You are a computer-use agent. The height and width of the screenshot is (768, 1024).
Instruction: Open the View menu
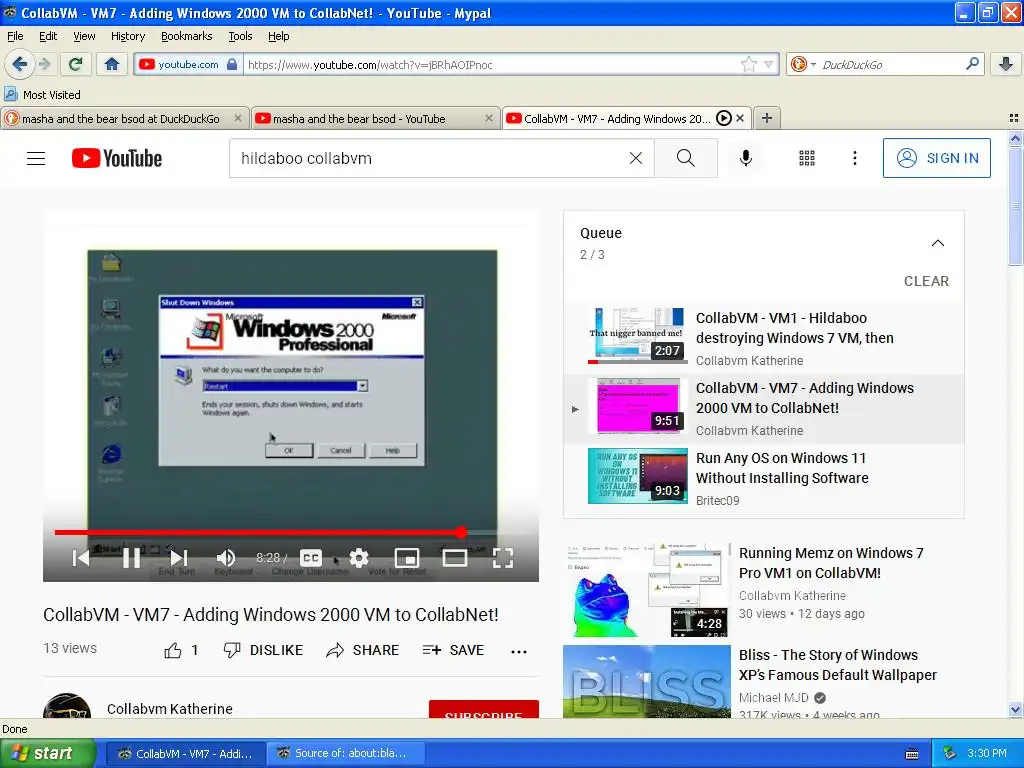click(84, 36)
